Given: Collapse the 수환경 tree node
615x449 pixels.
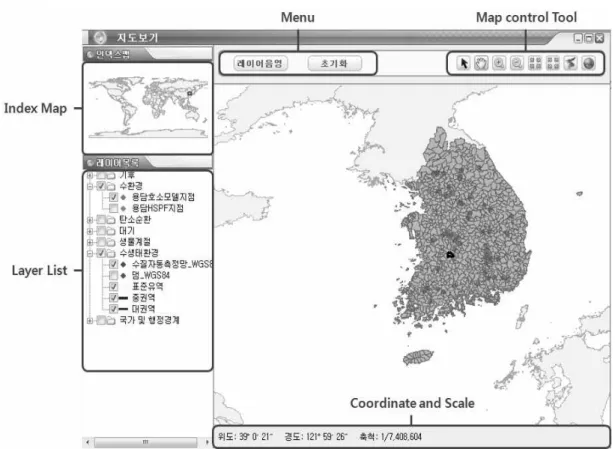Looking at the screenshot, I should point(90,186).
